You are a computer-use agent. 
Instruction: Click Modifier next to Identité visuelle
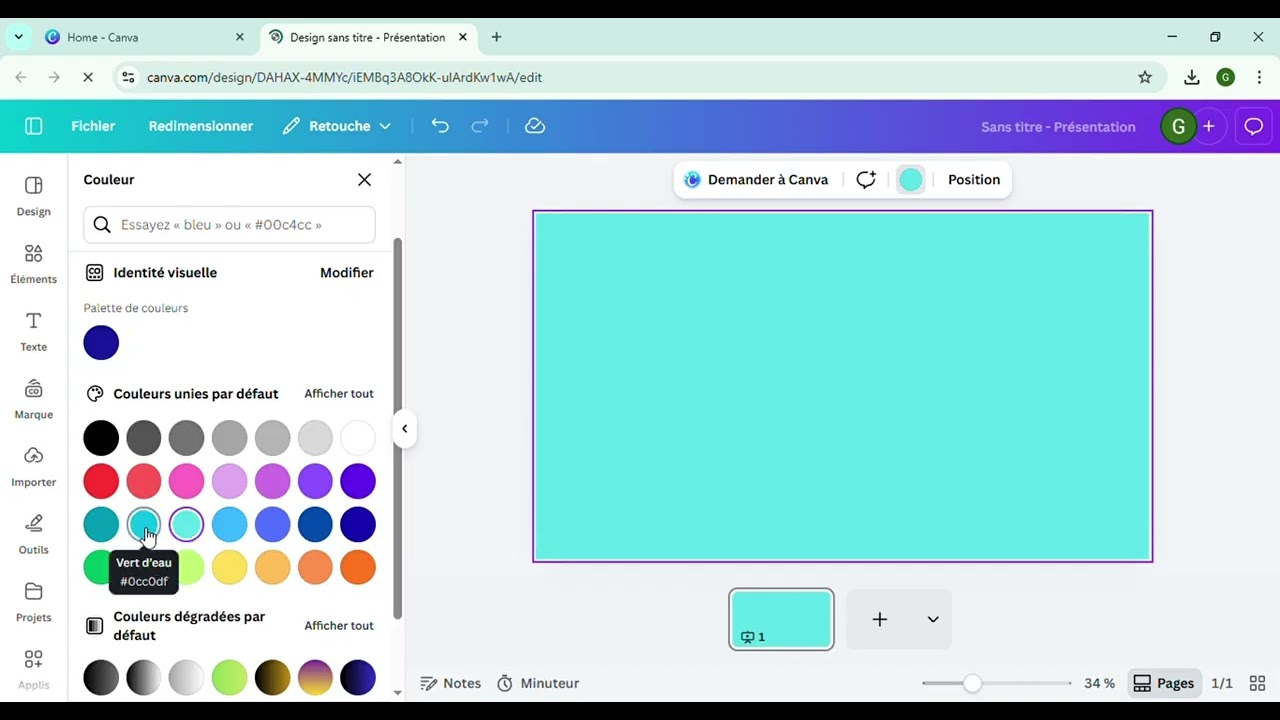pos(347,273)
